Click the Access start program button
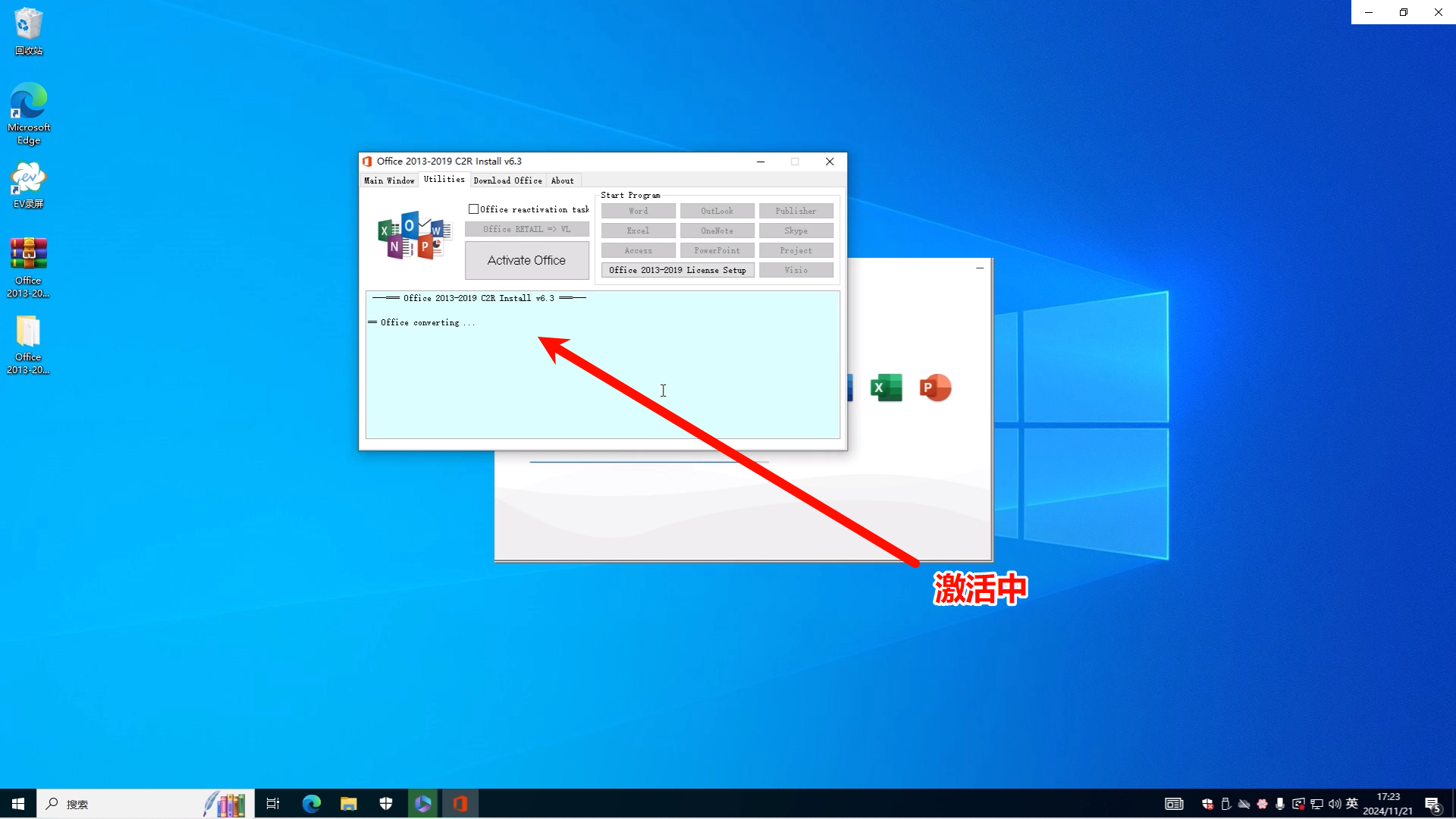The width and height of the screenshot is (1456, 819). point(638,250)
